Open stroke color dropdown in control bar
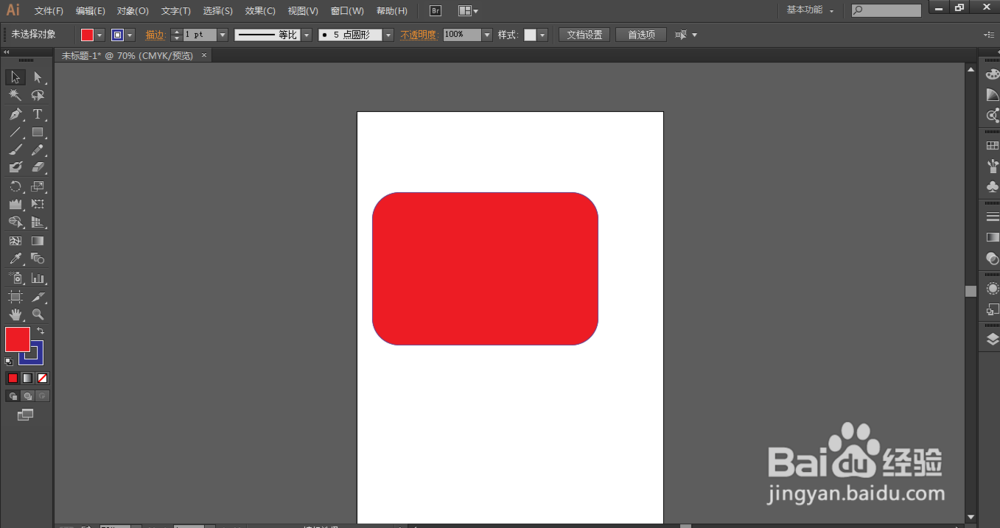The width and height of the screenshot is (1000, 528). pos(130,35)
